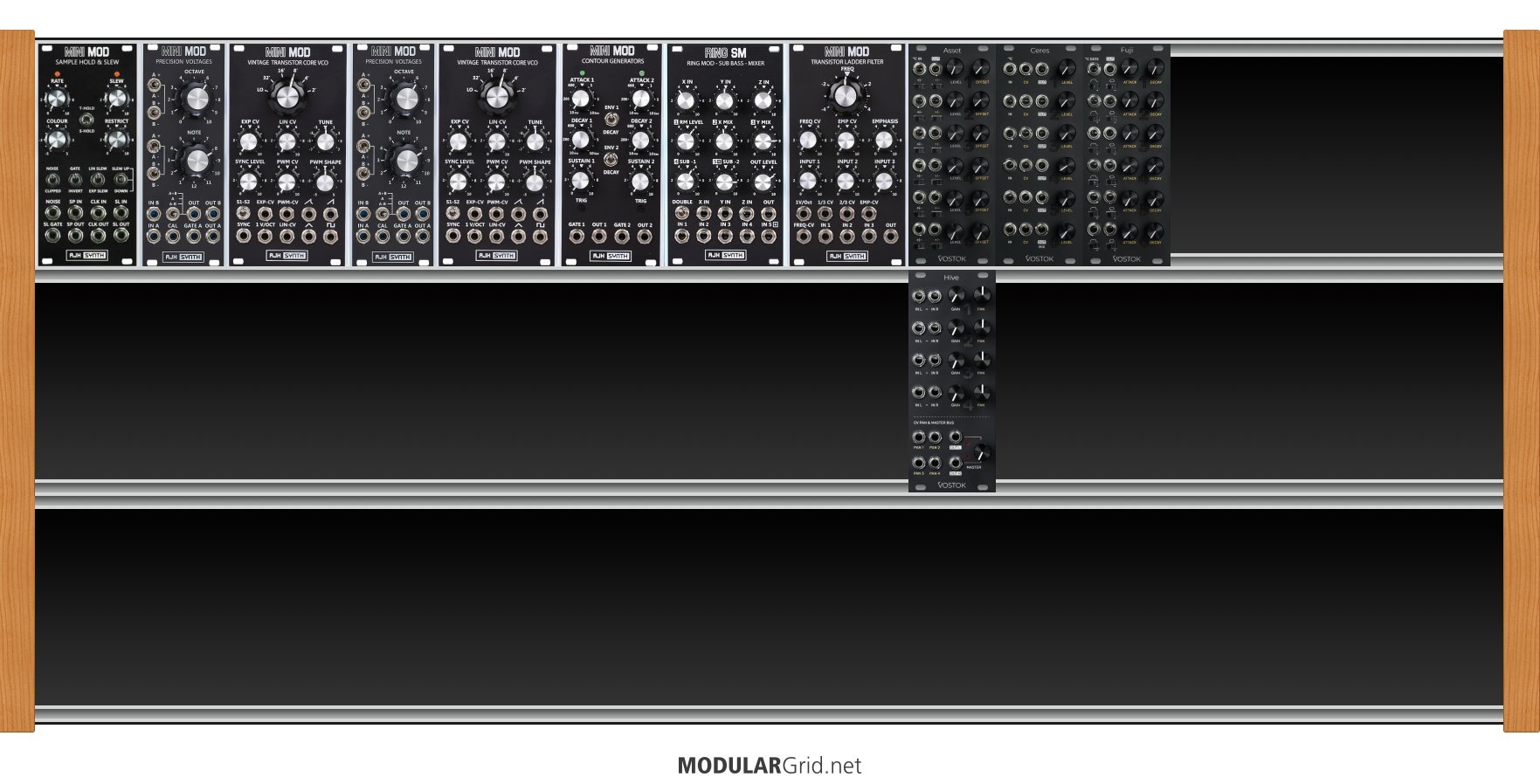Flip the SLEW UP / DOWN switch
The width and height of the screenshot is (1540, 784).
121,180
